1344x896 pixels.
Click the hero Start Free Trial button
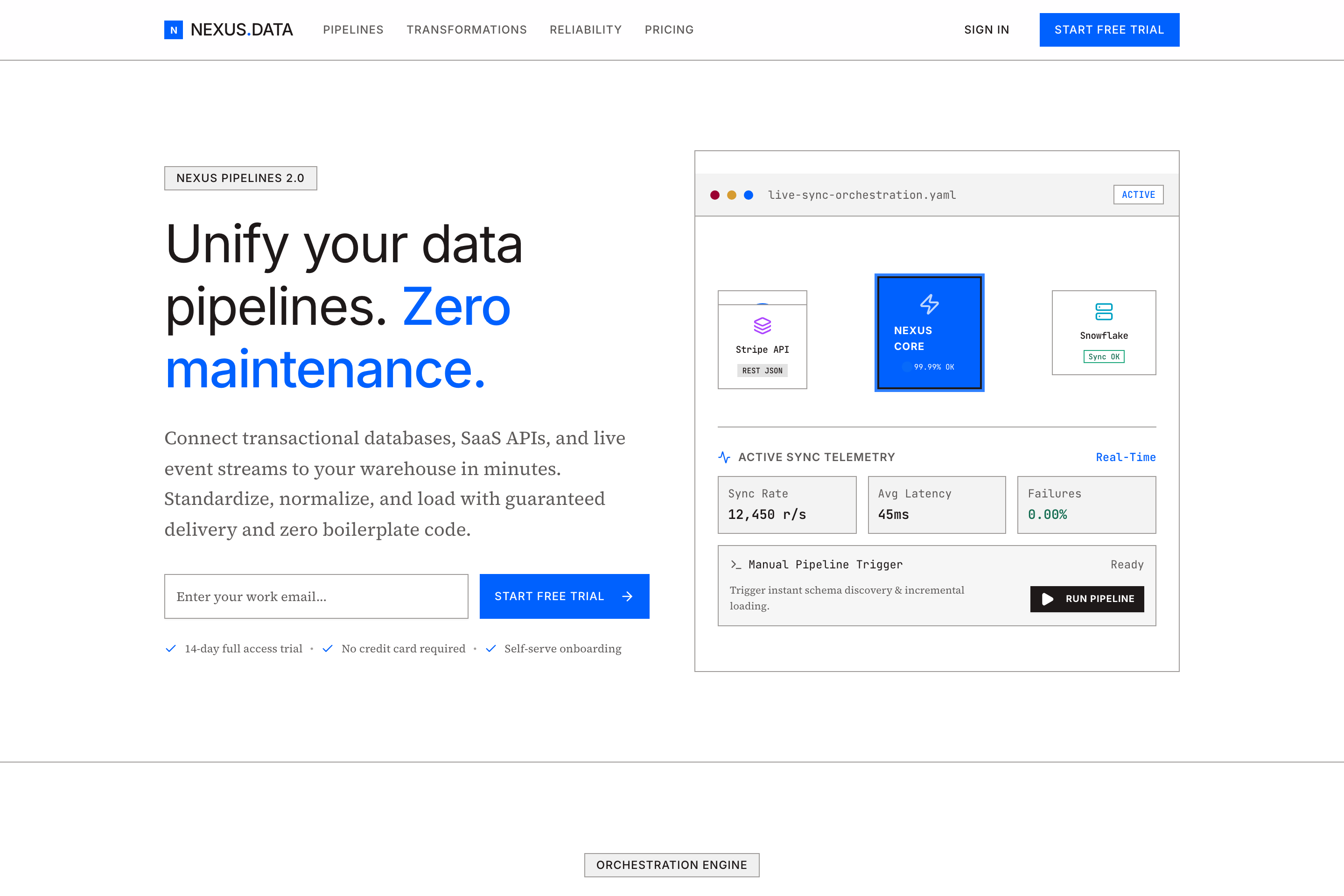pos(565,596)
